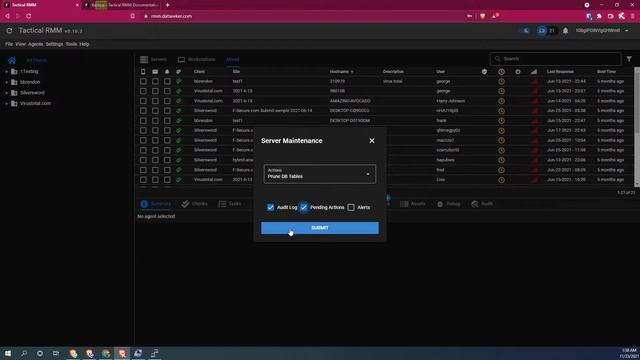Open the File menu
Viewport: 640px width, 360px height.
point(9,44)
